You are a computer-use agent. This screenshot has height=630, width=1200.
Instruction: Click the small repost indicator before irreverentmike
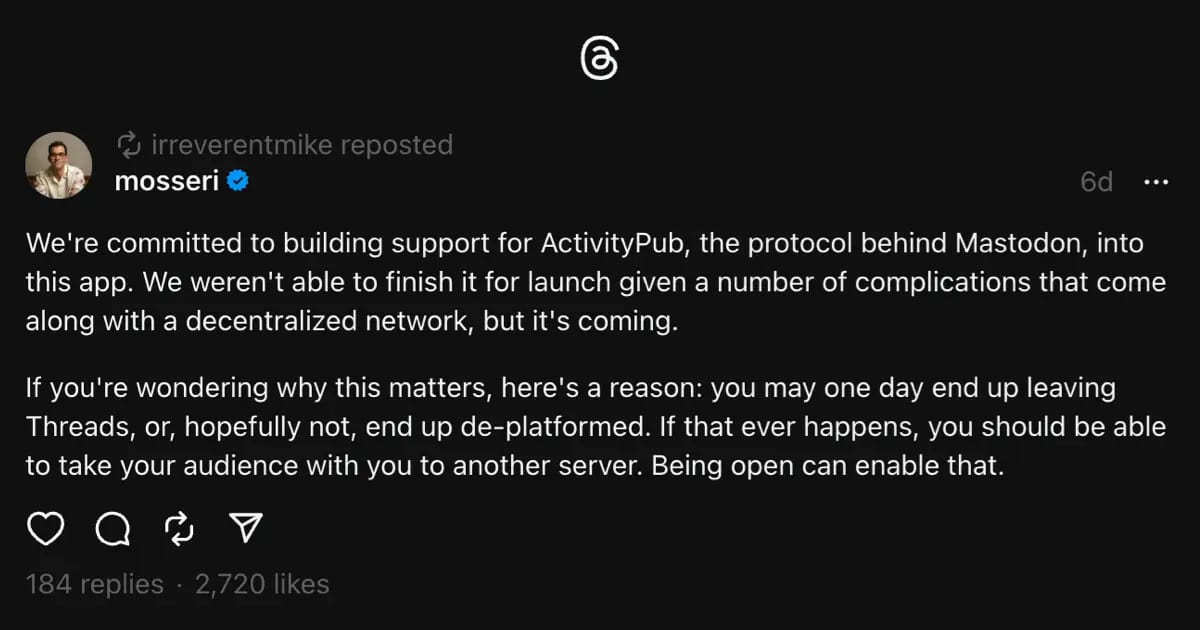click(129, 145)
